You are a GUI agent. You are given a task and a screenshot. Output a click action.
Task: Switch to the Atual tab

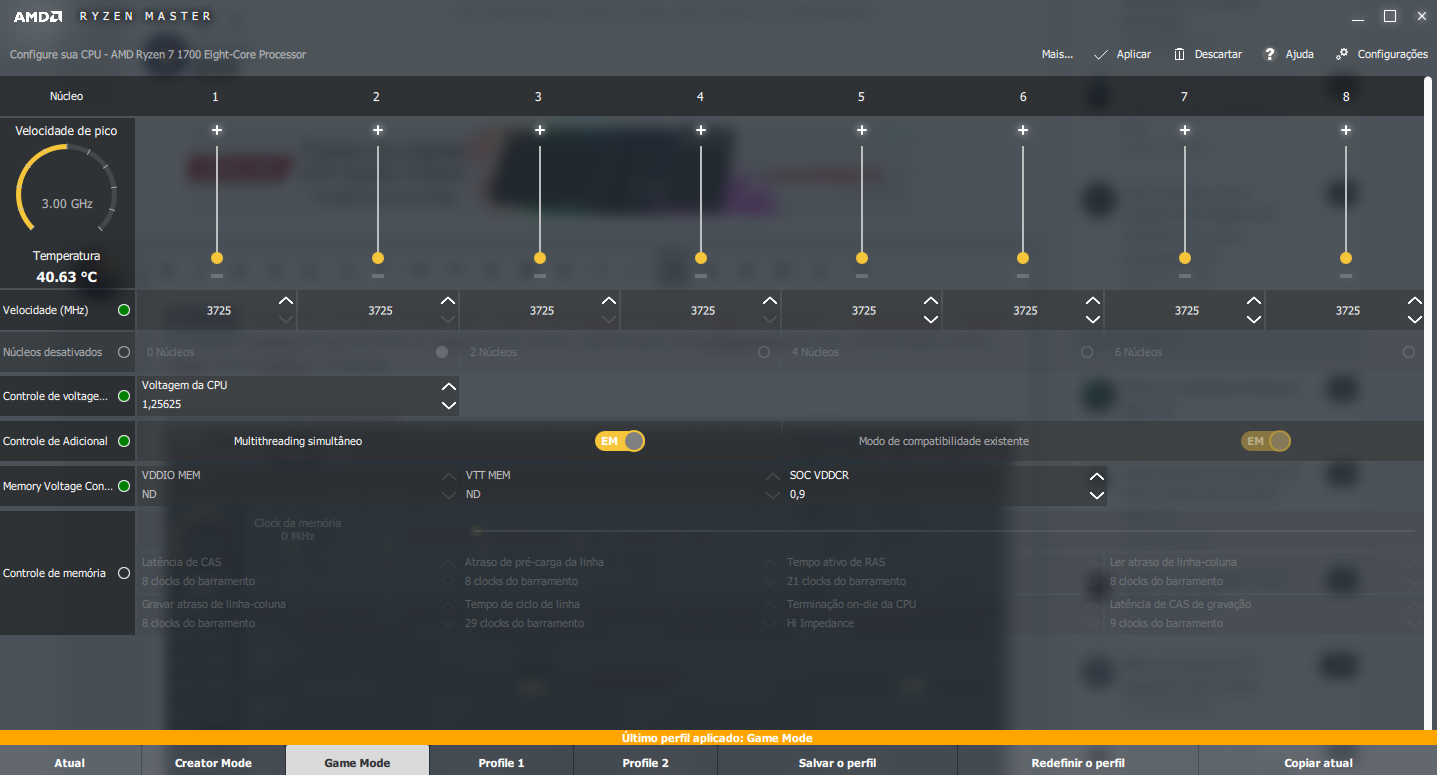pos(70,762)
